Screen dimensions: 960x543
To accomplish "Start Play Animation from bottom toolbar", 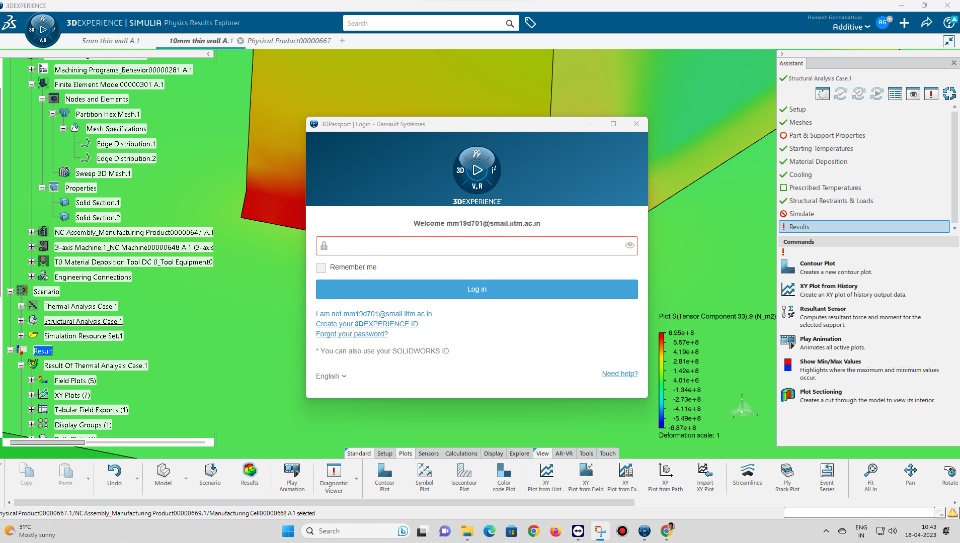I will point(292,470).
